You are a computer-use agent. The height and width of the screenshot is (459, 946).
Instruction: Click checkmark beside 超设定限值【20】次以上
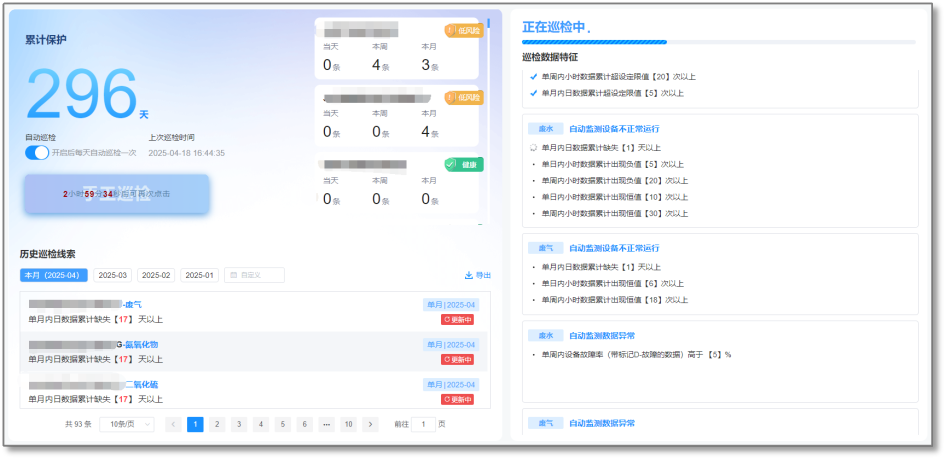pos(533,77)
